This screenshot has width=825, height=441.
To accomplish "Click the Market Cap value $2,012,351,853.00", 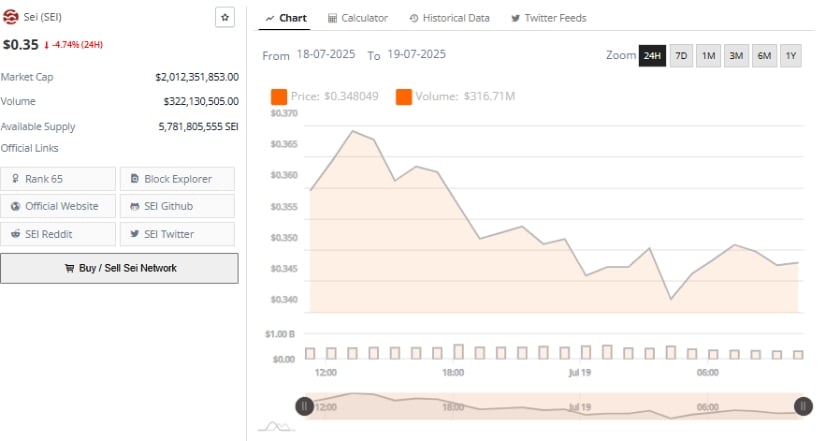I will point(197,77).
